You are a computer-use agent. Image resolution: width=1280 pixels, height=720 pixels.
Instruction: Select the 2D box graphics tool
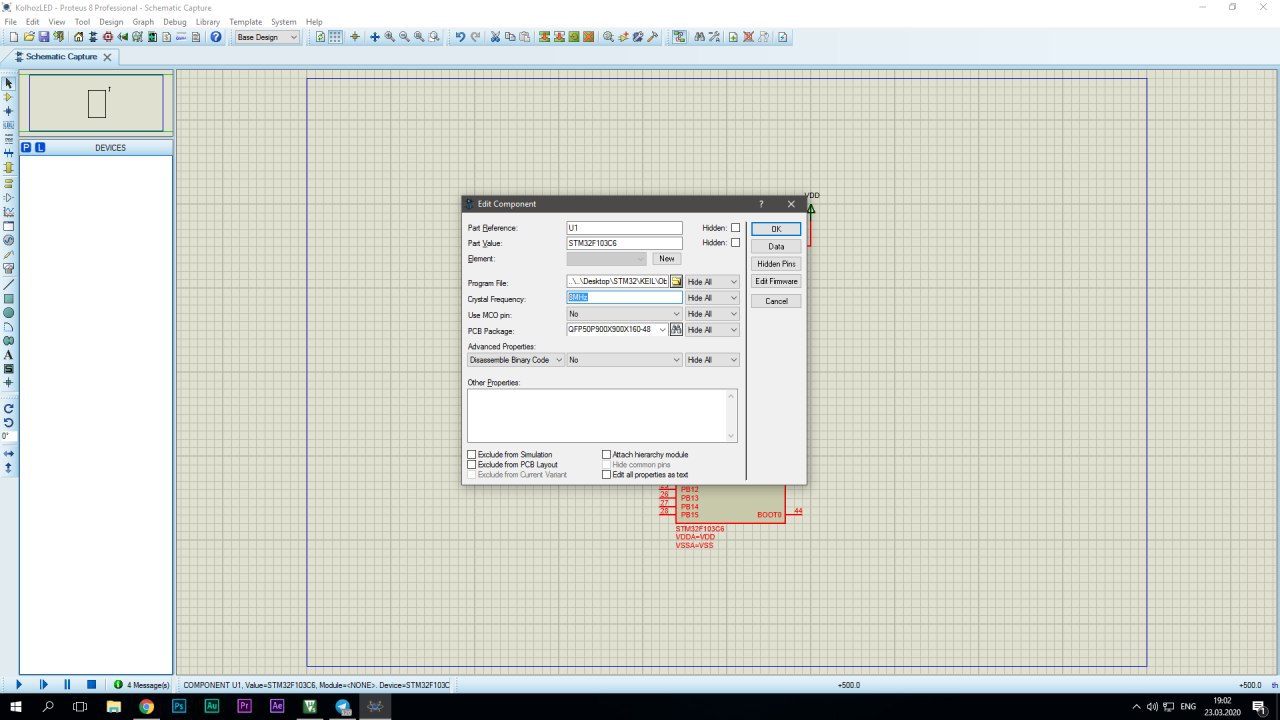click(9, 298)
